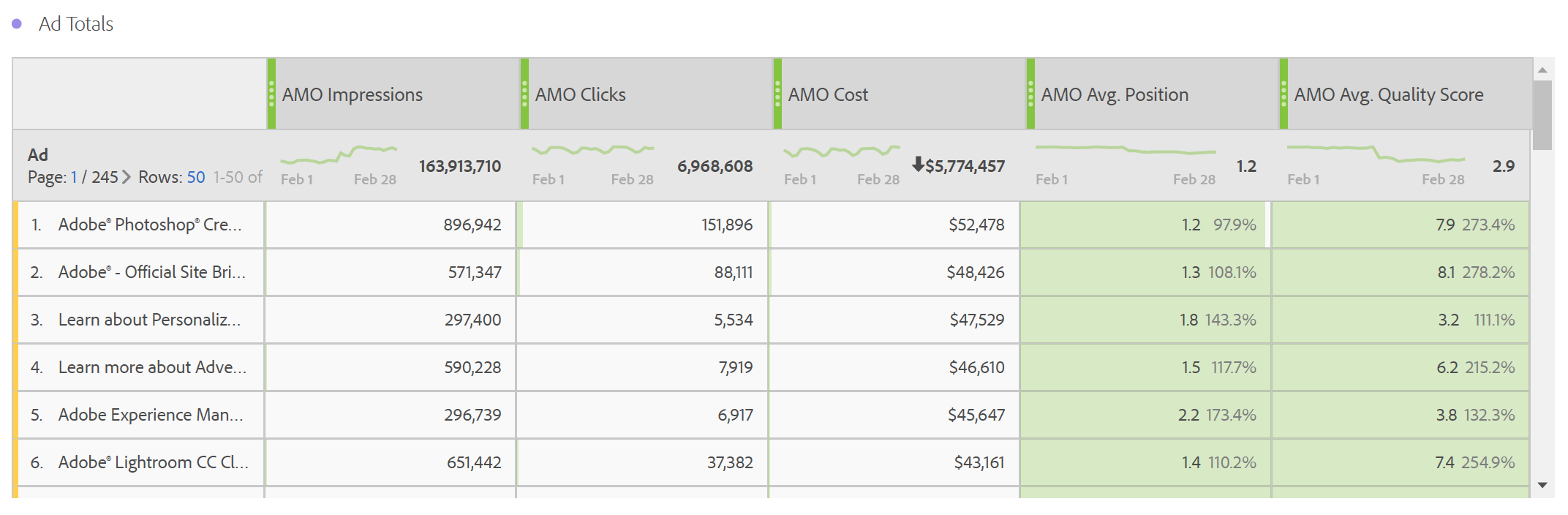Click the AMO Impressions column drag handle

point(271,94)
